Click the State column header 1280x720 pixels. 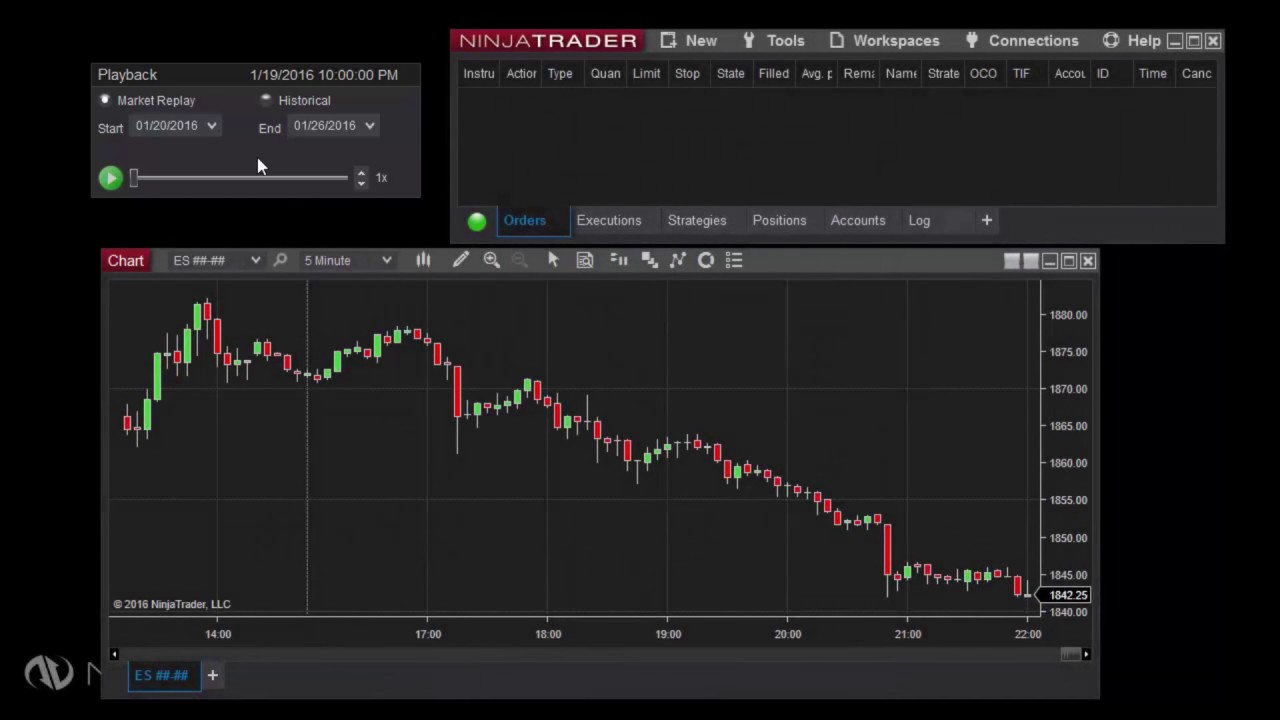[x=731, y=74]
